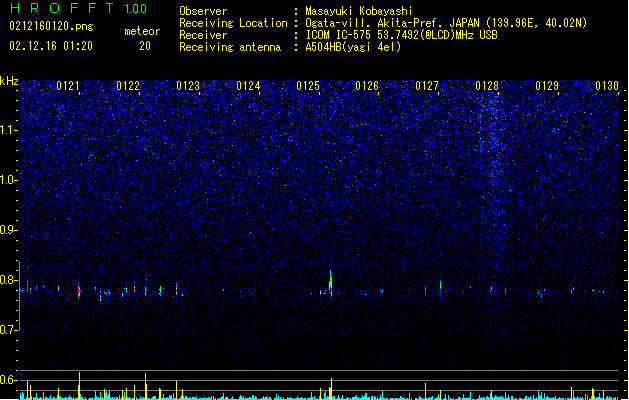
Task: Click the kHz axis unit label
Action: (9, 81)
